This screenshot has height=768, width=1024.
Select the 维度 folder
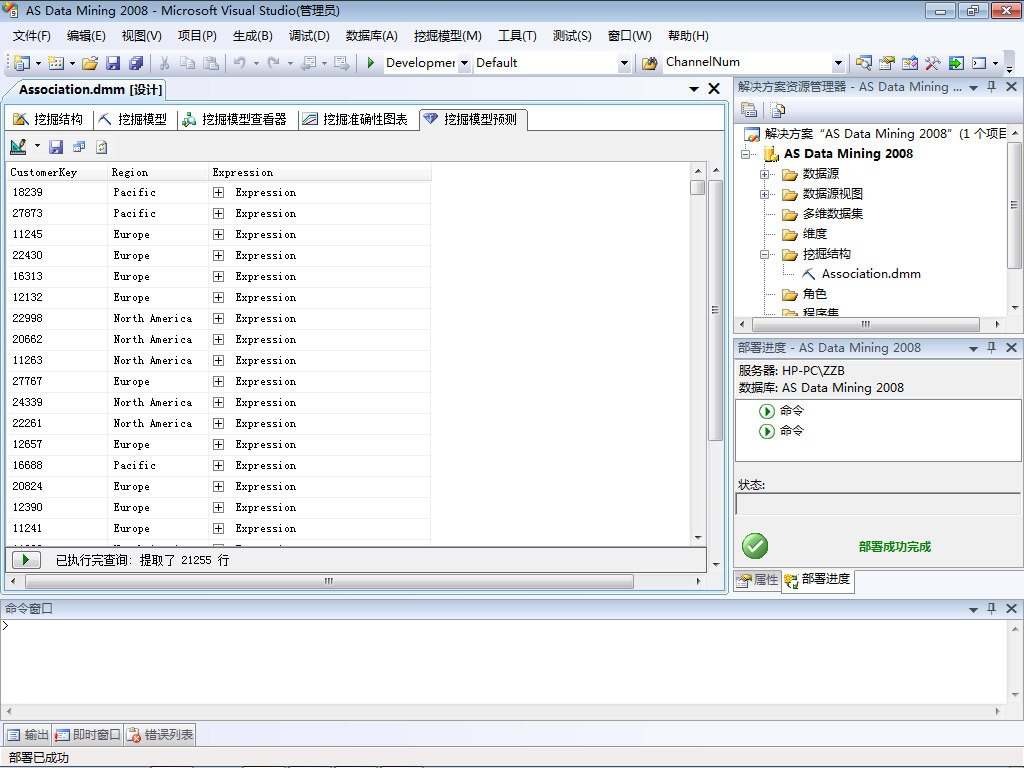pyautogui.click(x=814, y=234)
